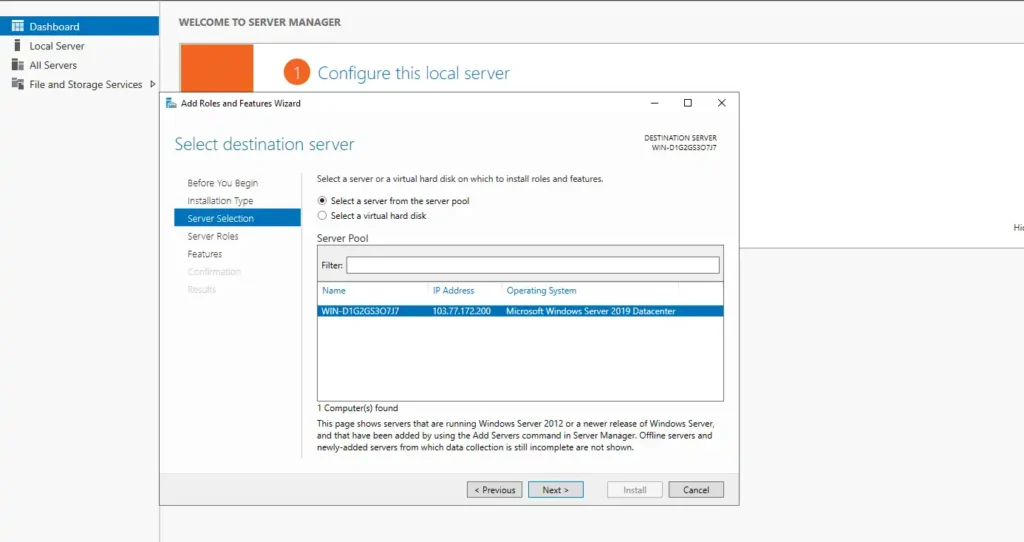
Task: Open Server Selection wizard step
Action: 237,217
